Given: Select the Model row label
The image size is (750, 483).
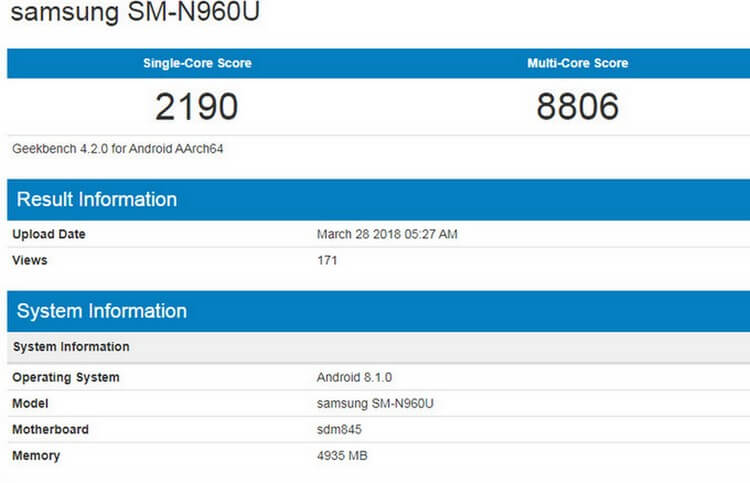Looking at the screenshot, I should tap(30, 403).
